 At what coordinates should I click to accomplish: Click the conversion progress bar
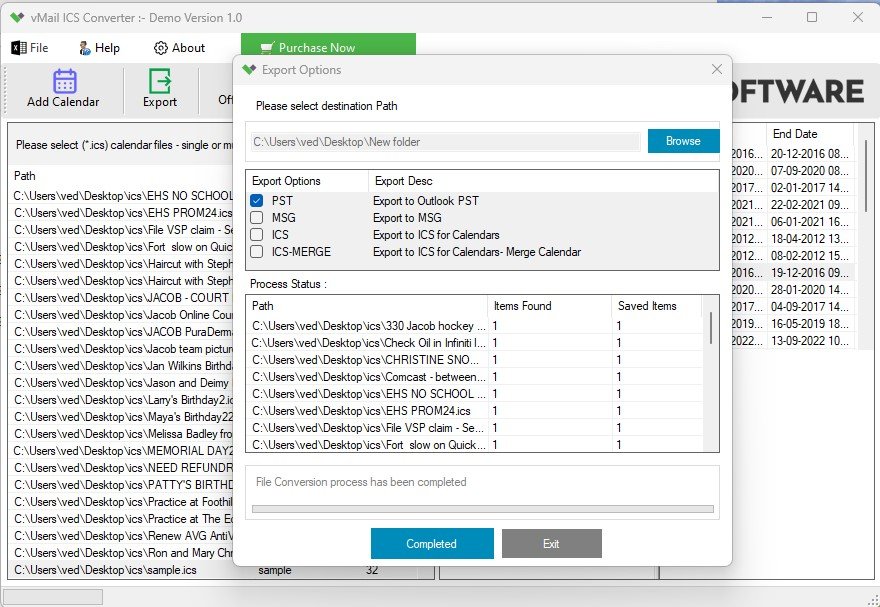(x=483, y=509)
